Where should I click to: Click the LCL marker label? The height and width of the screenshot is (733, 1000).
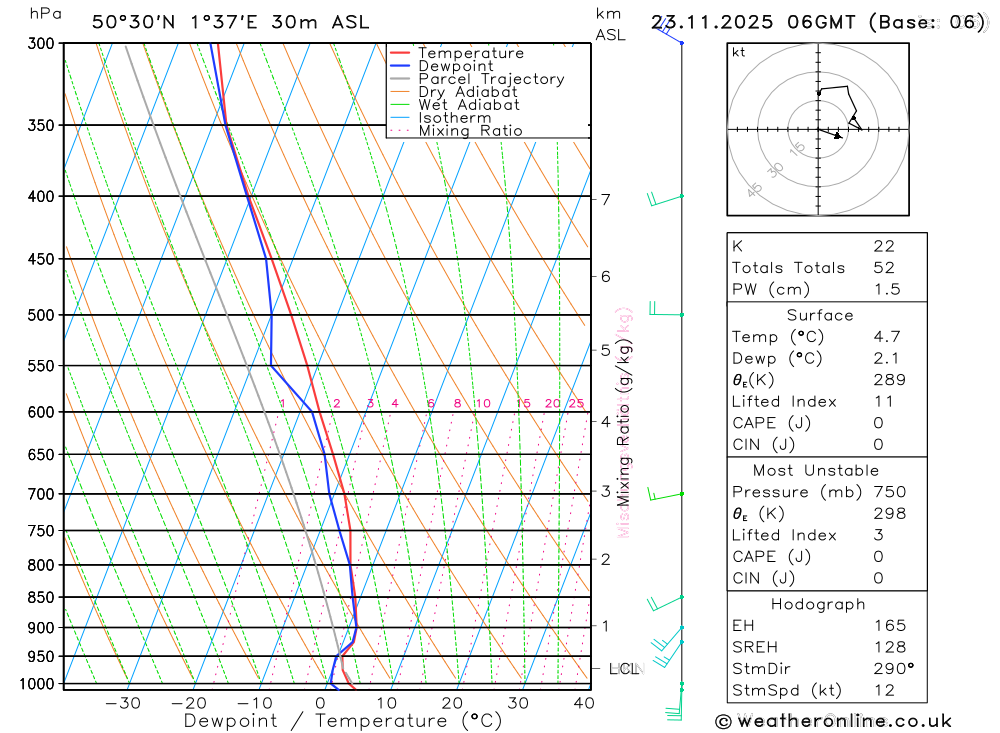tap(624, 669)
